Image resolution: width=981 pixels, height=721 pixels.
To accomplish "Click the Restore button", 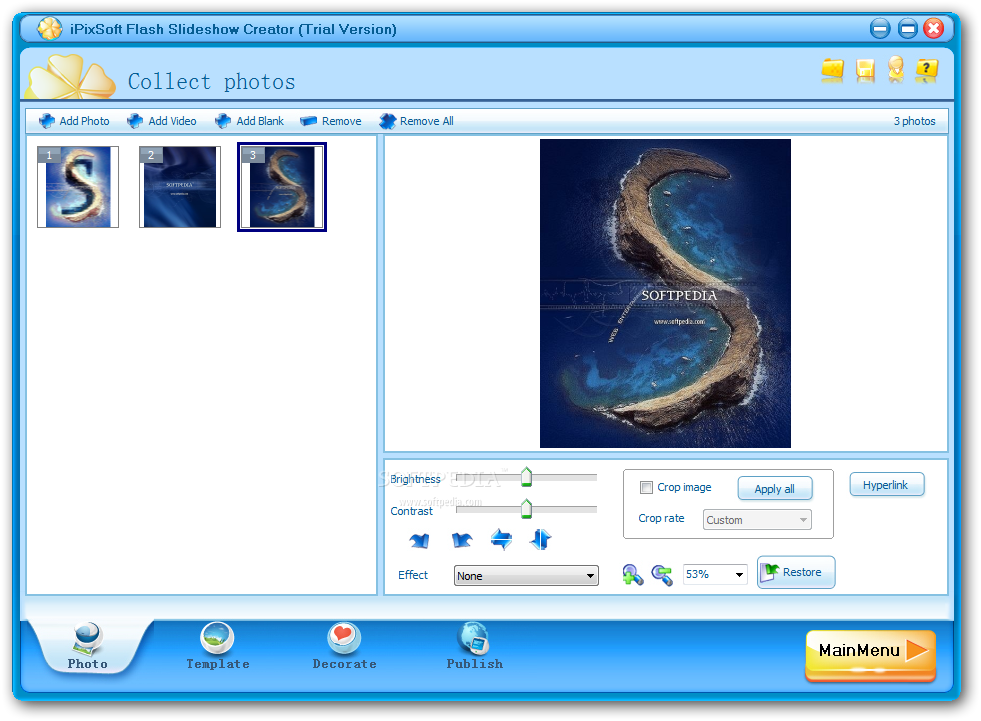I will (796, 572).
